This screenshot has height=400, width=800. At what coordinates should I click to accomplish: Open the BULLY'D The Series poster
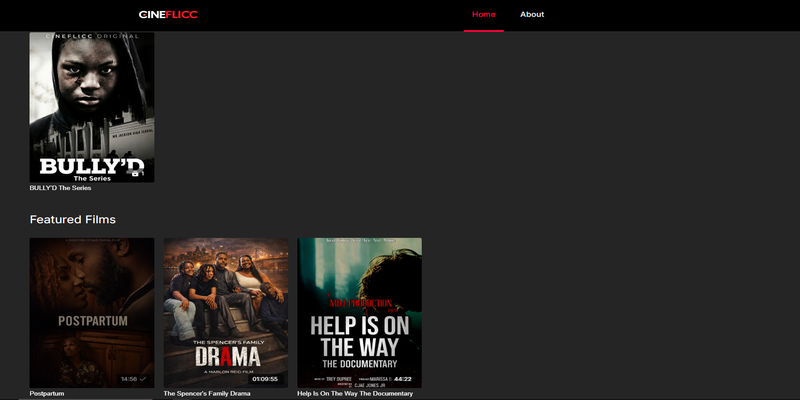point(92,107)
